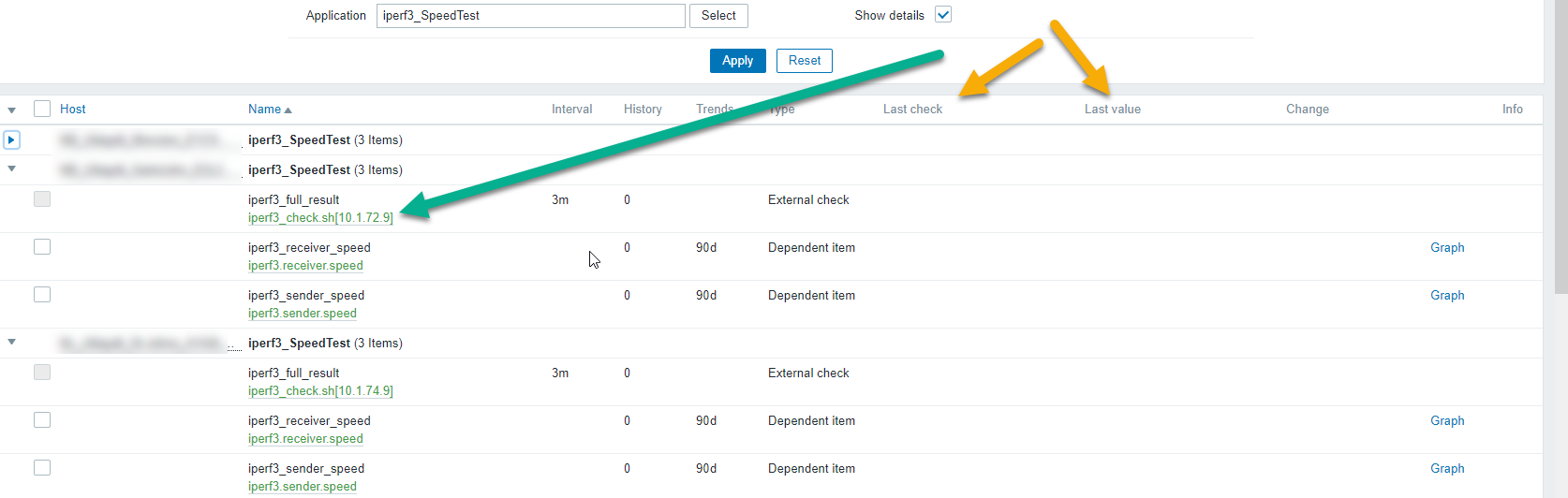Sort by the Name column header
The height and width of the screenshot is (498, 1568).
[x=264, y=110]
